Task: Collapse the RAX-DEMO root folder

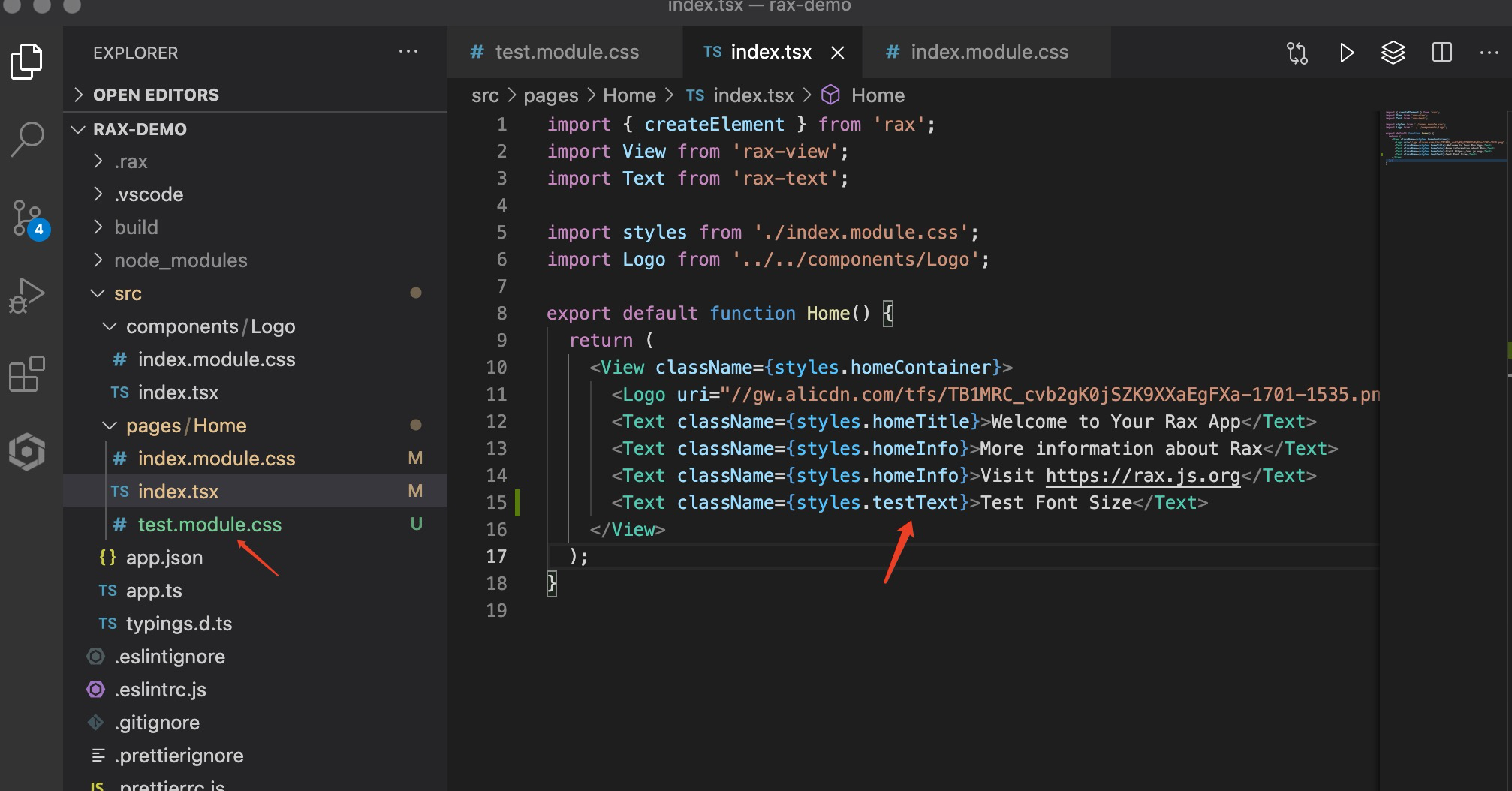Action: (x=255, y=129)
